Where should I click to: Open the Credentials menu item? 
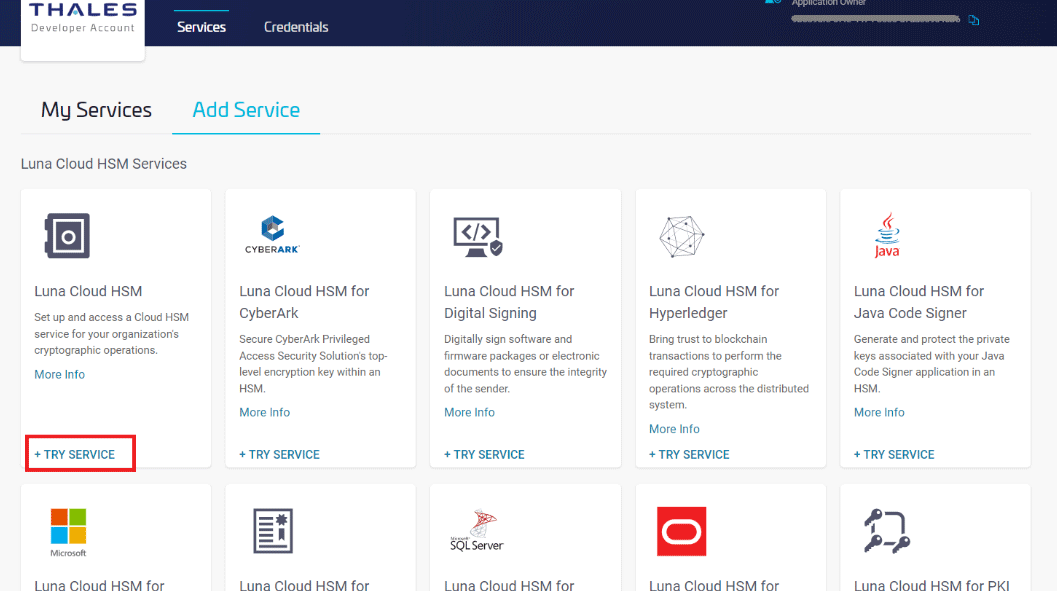click(x=296, y=27)
